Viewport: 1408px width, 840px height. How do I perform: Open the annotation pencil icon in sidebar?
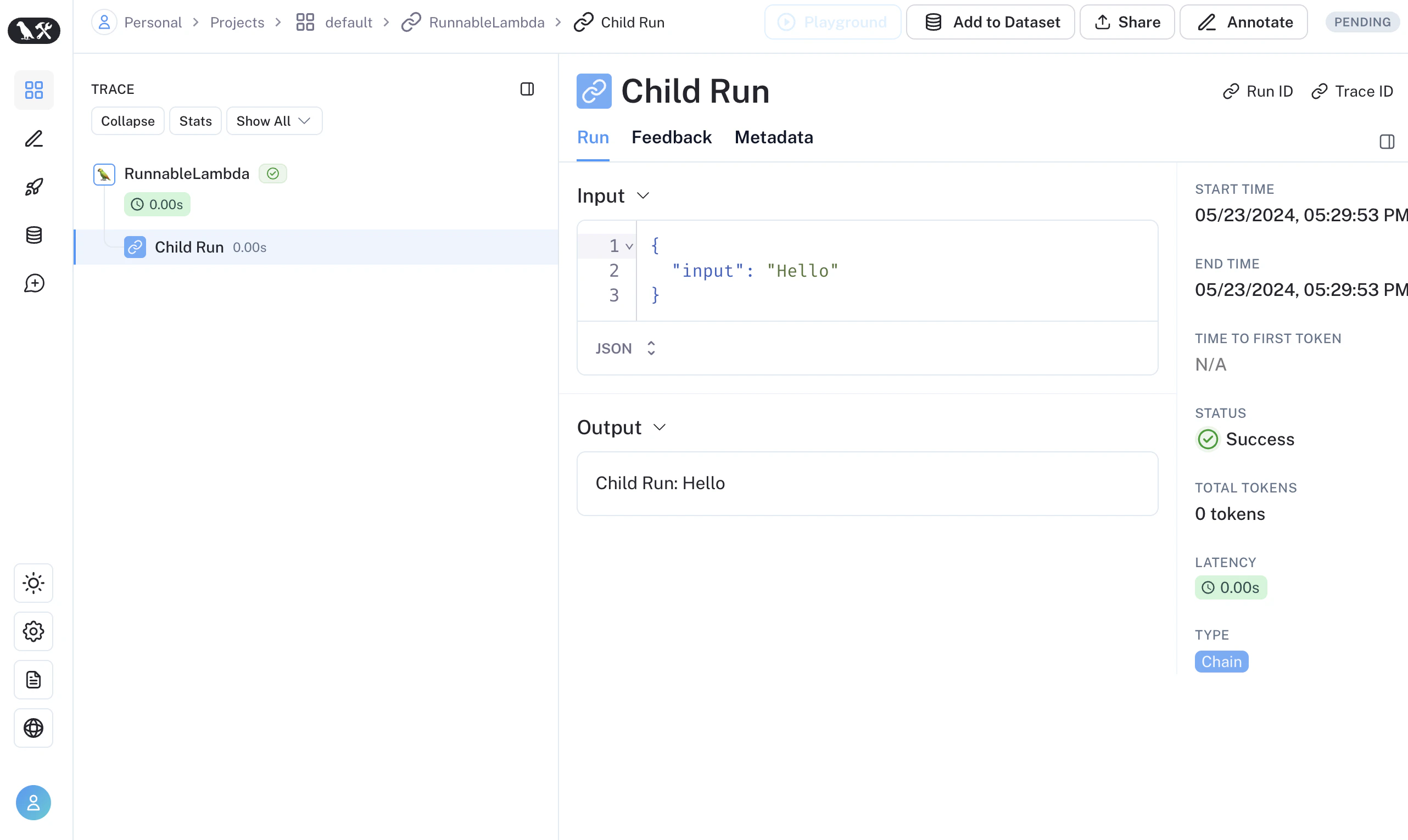[34, 139]
